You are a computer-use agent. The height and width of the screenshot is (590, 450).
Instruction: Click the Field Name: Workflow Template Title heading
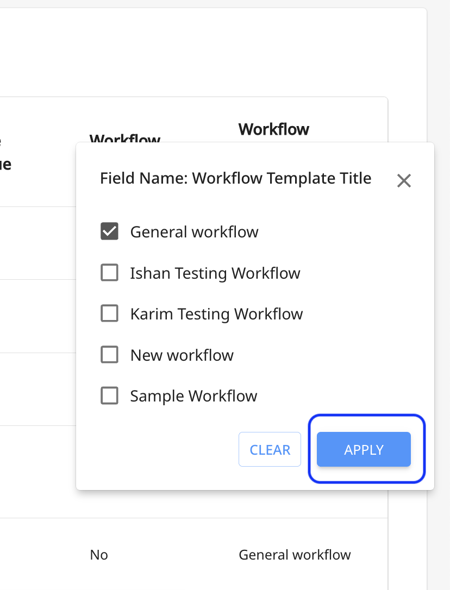point(236,178)
